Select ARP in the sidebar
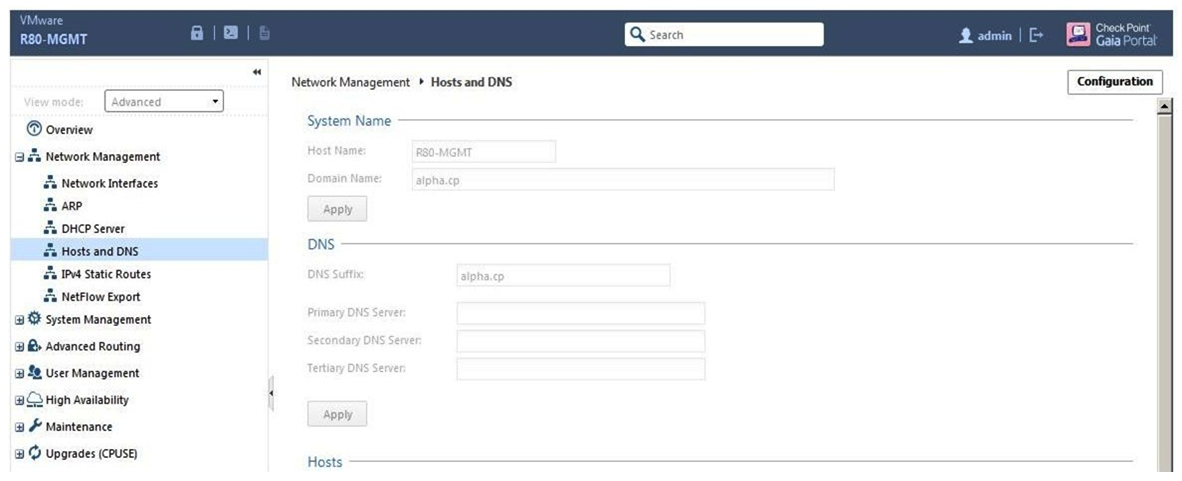Viewport: 1182px width, 481px height. click(x=72, y=206)
